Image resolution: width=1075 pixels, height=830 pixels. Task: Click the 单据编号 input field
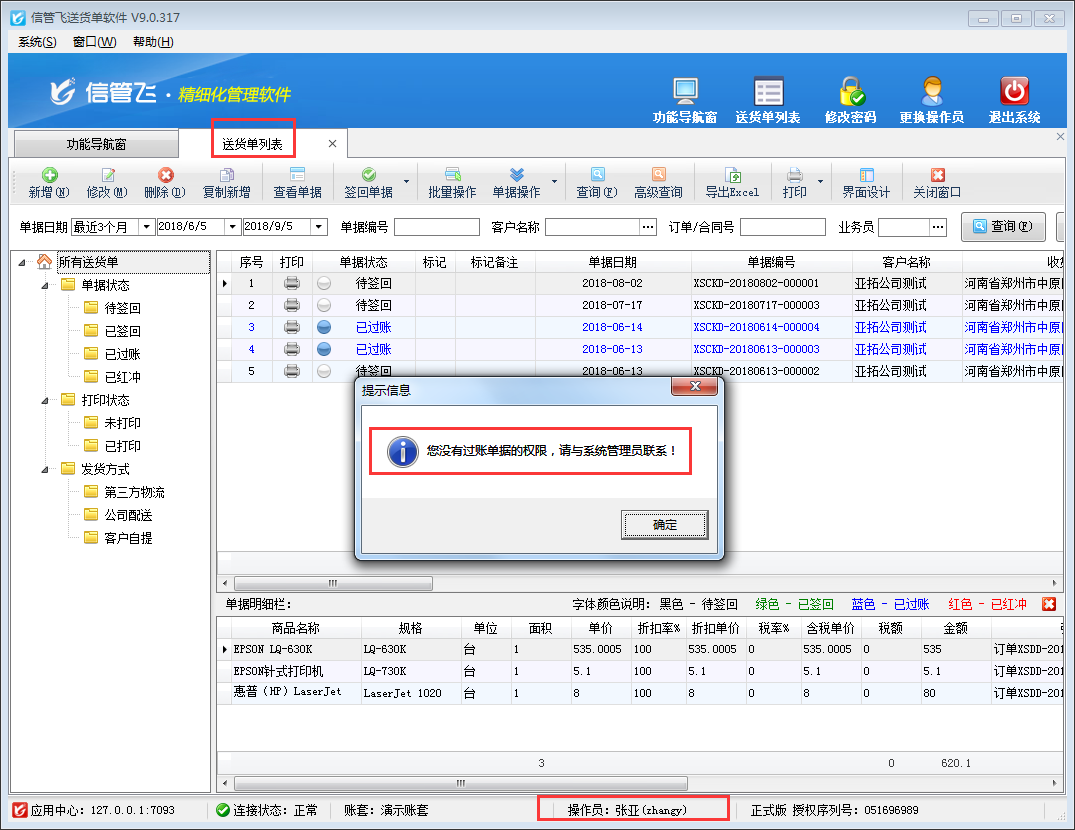pyautogui.click(x=436, y=227)
